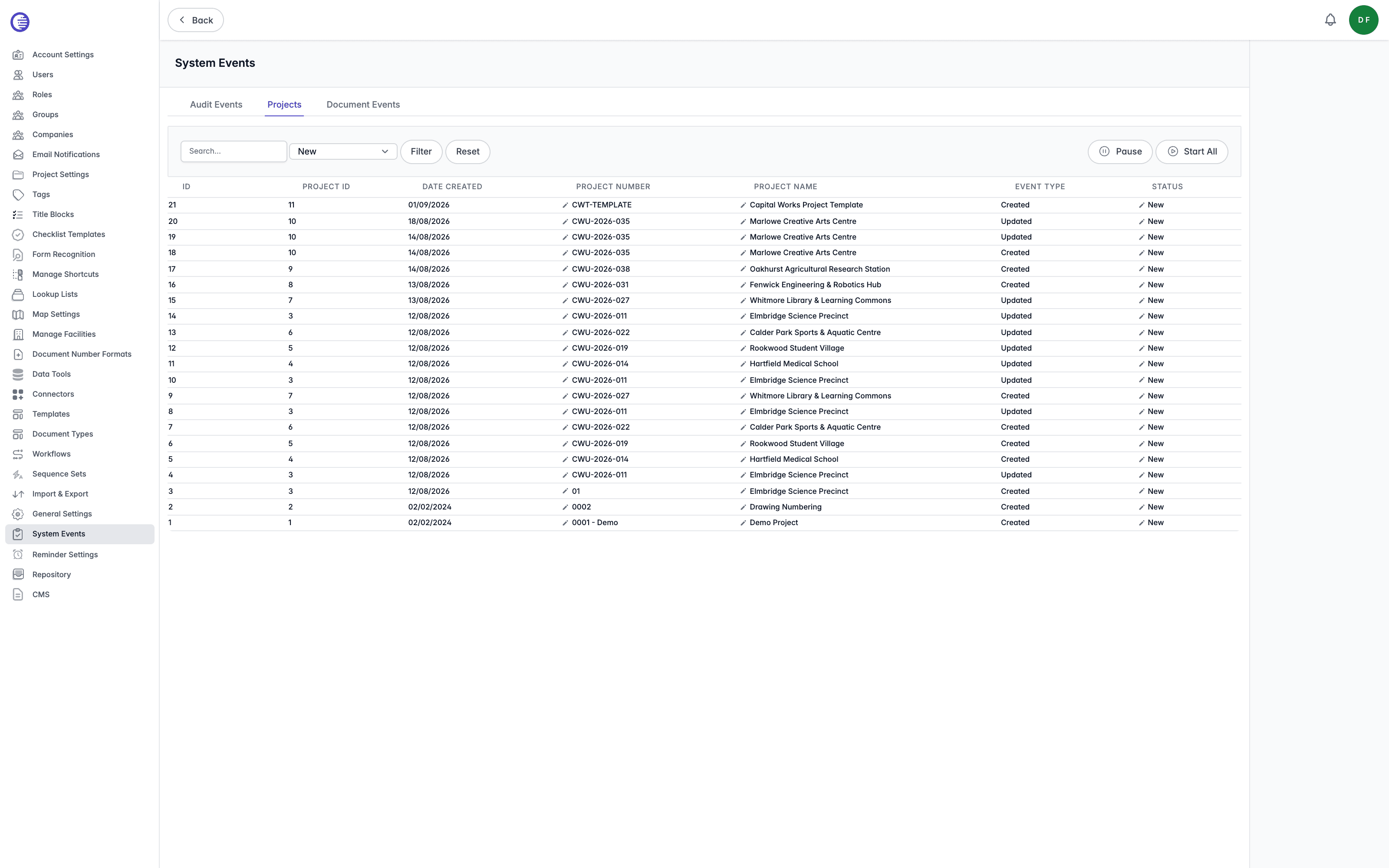Click the Map Settings map icon

[18, 314]
